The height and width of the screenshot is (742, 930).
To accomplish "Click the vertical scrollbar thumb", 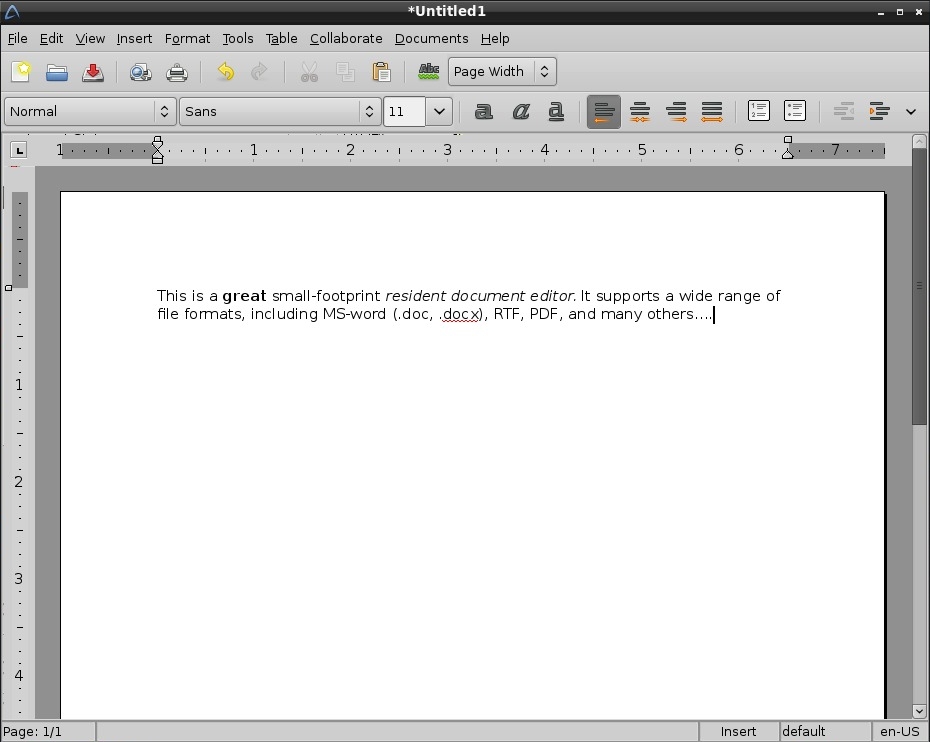I will (919, 286).
